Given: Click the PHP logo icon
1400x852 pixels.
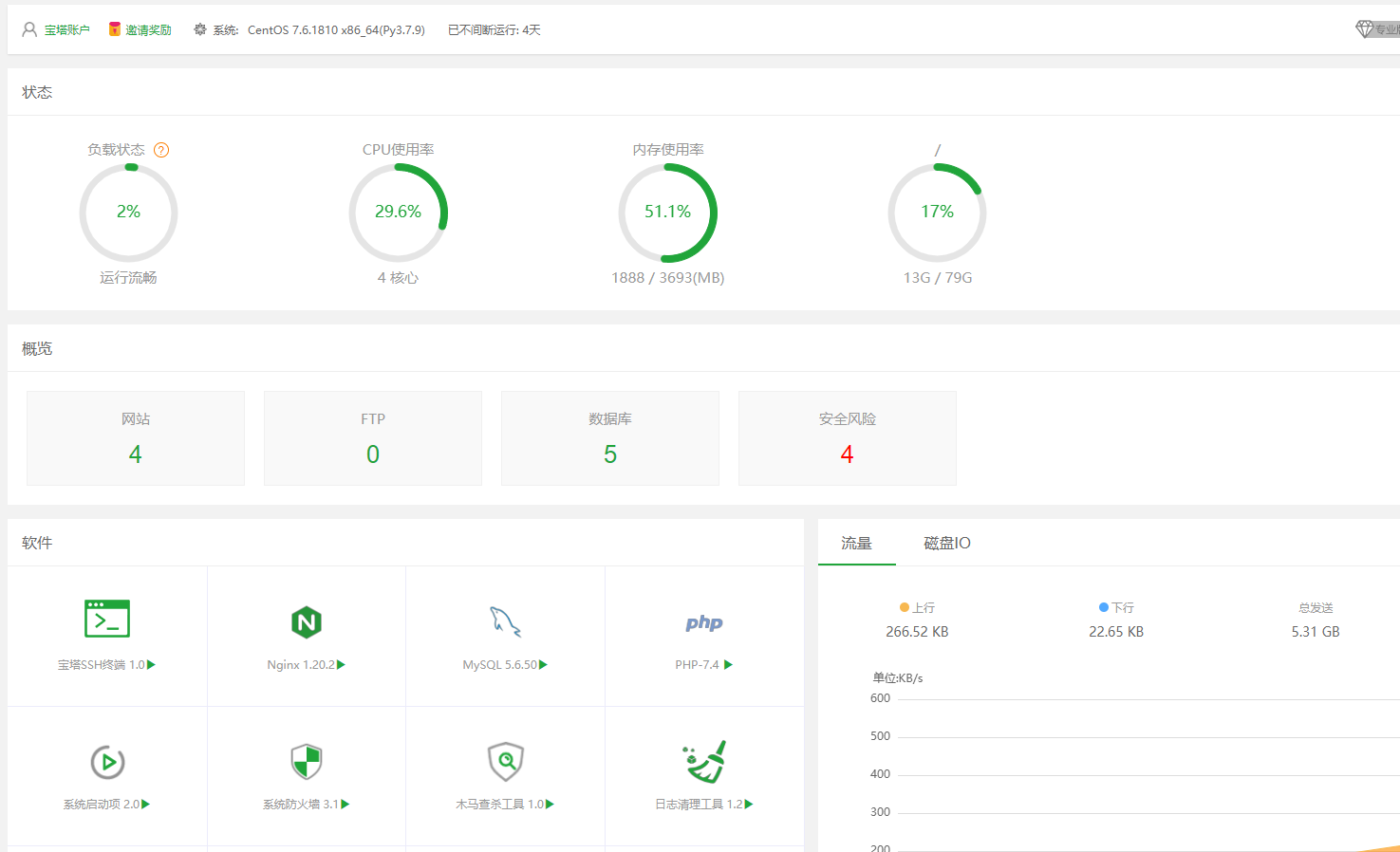Looking at the screenshot, I should [703, 622].
